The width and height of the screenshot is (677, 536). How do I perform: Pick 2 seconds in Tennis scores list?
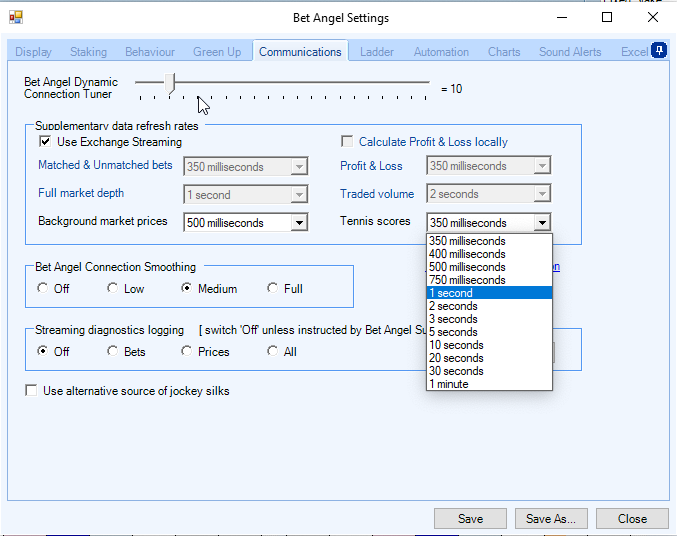489,306
